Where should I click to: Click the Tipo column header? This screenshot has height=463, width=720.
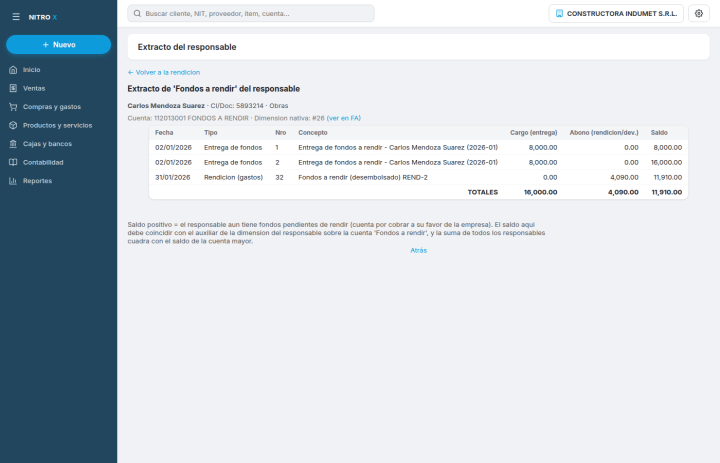(x=210, y=132)
